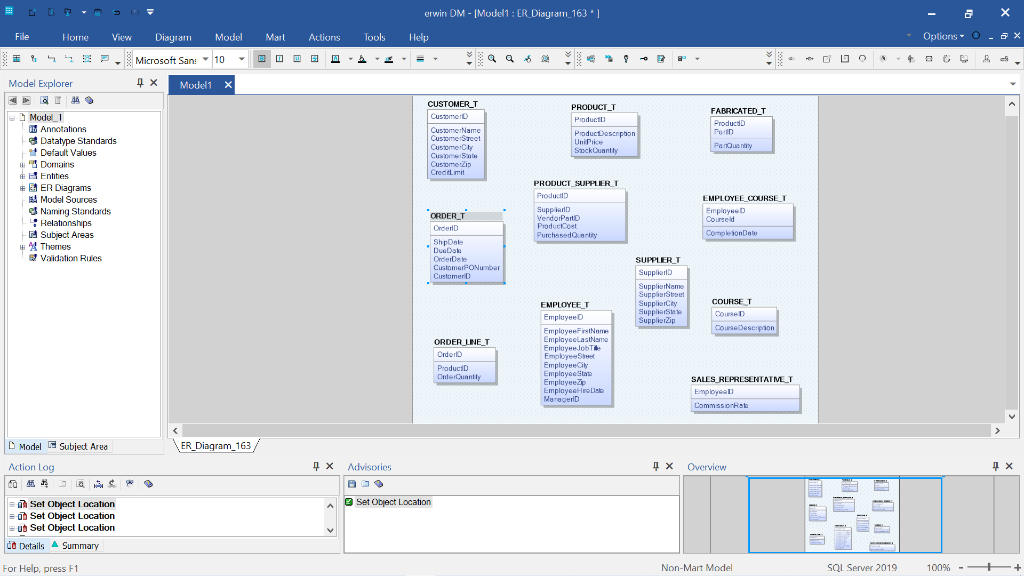The image size is (1024, 576).
Task: Click the tags icon in the Advisories panel
Action: pyautogui.click(x=378, y=484)
